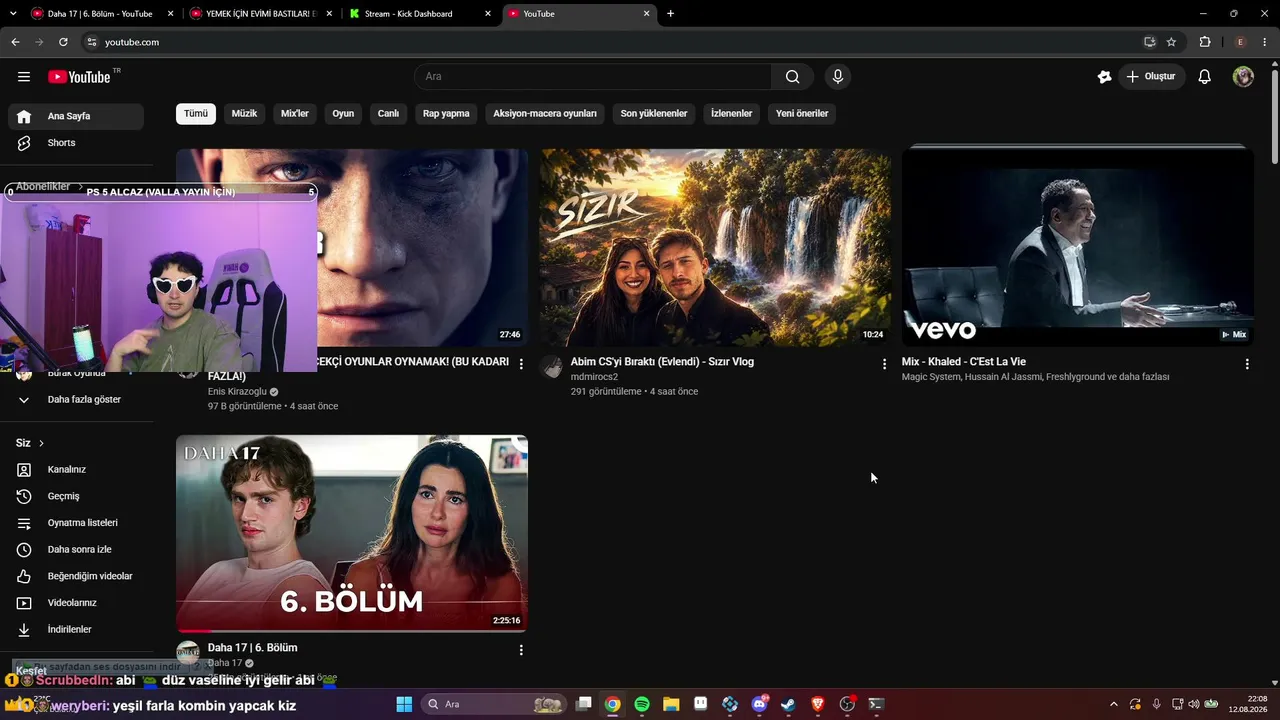
Task: View site information icon in address bar
Action: (x=91, y=42)
